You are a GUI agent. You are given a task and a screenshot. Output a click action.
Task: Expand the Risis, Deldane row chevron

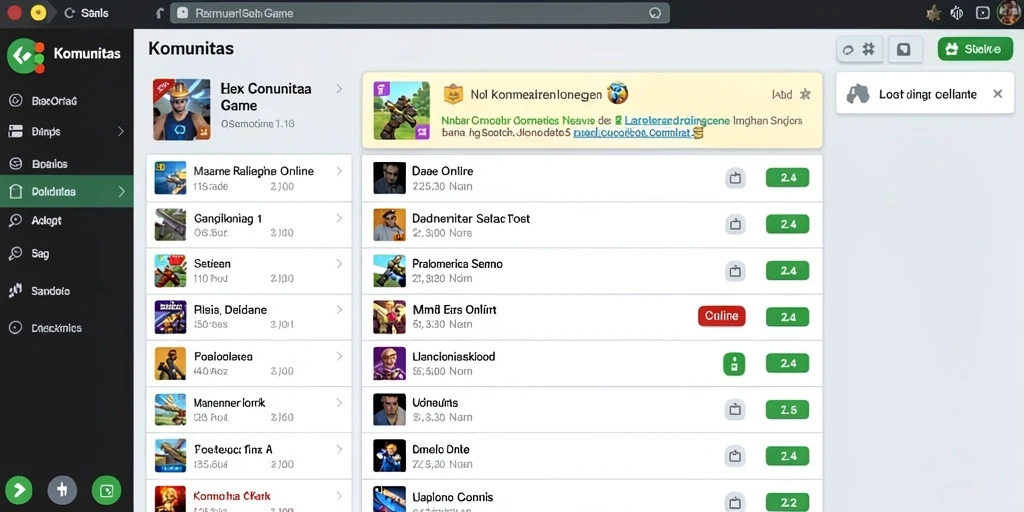[x=339, y=310]
